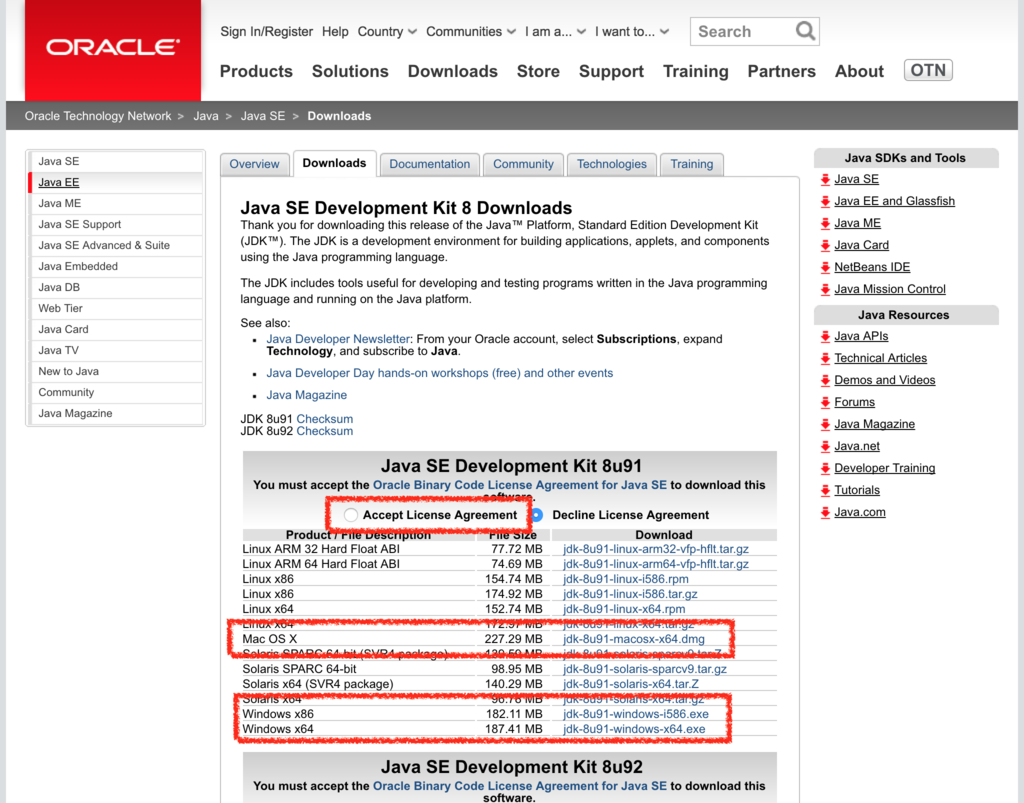Click the red arrow icon beside Java APIs
Screen dimensions: 1024x803
click(825, 337)
